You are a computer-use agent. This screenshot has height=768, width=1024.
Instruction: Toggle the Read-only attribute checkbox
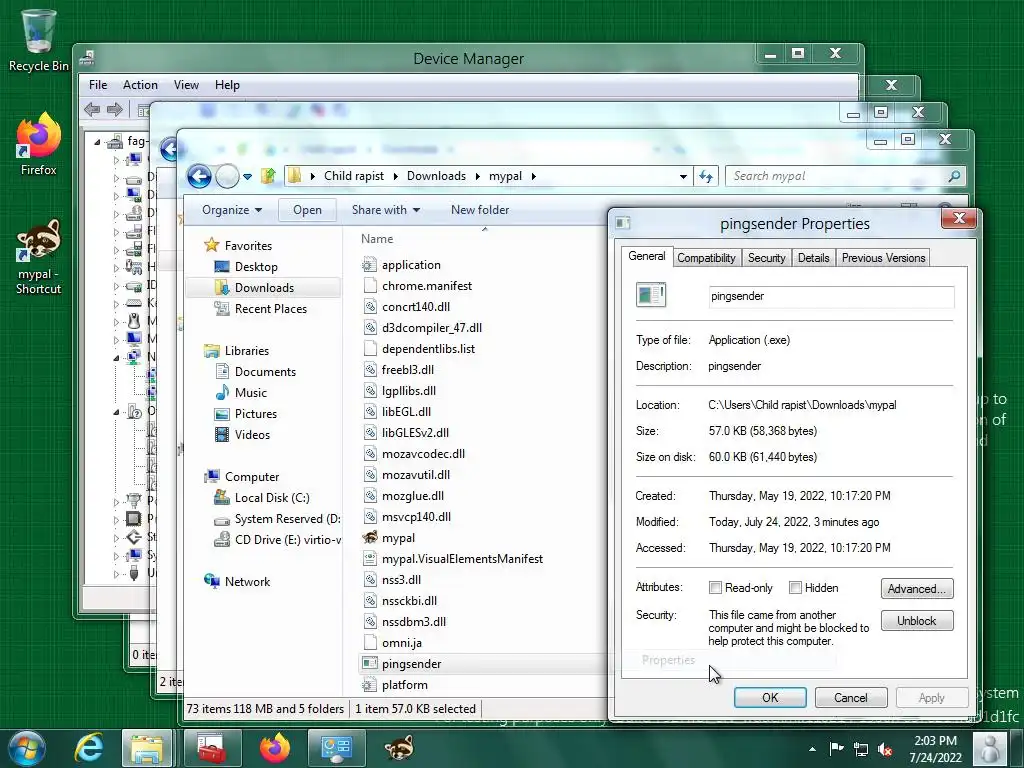pos(715,588)
